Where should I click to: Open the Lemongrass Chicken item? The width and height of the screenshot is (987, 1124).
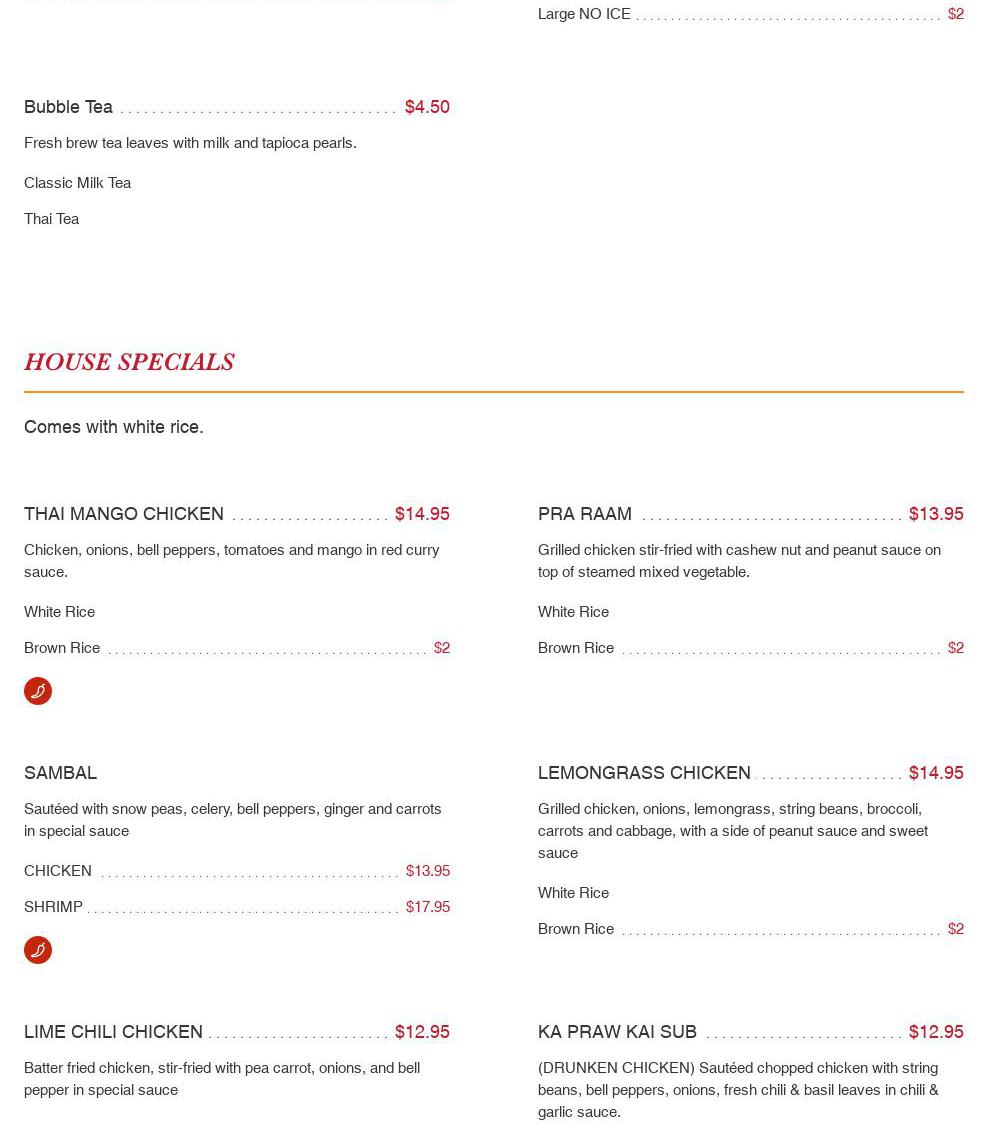pyautogui.click(x=644, y=773)
